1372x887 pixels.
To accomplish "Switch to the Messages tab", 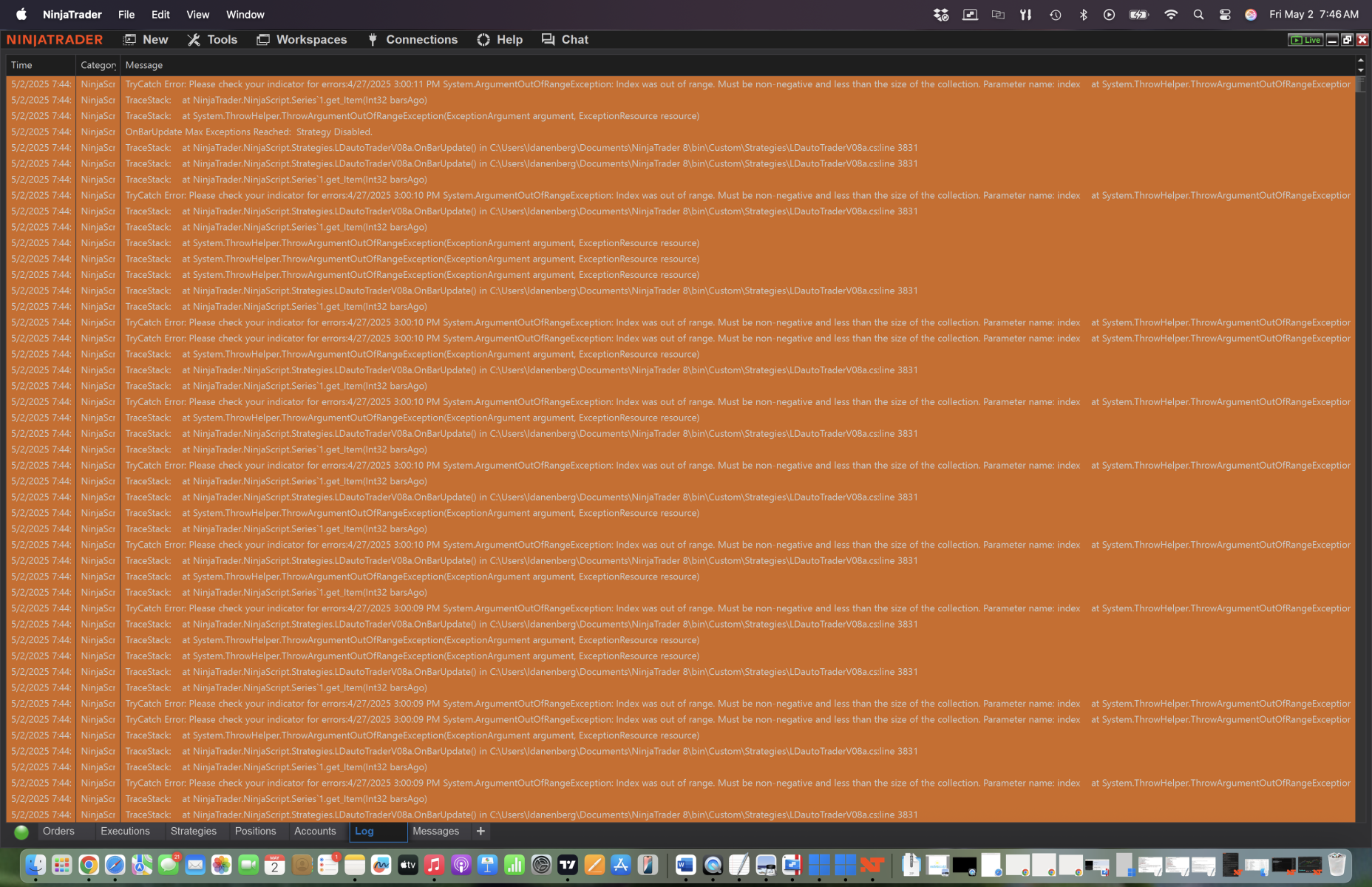I will 435,832.
